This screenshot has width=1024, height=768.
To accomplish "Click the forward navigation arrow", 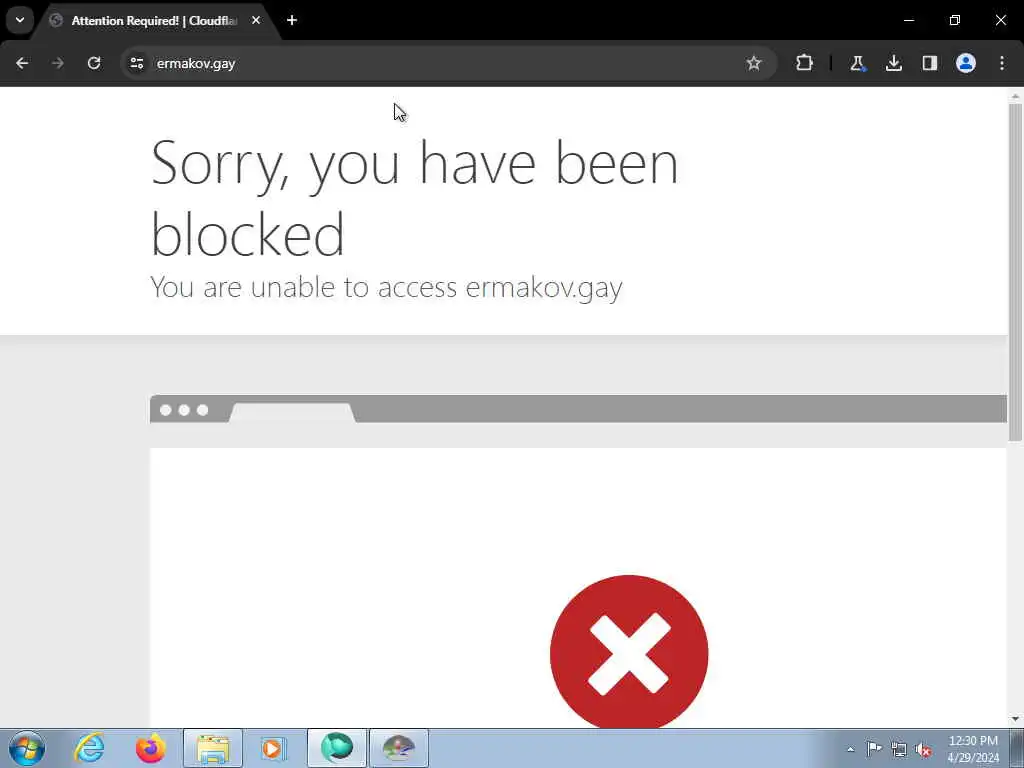I will coord(58,63).
